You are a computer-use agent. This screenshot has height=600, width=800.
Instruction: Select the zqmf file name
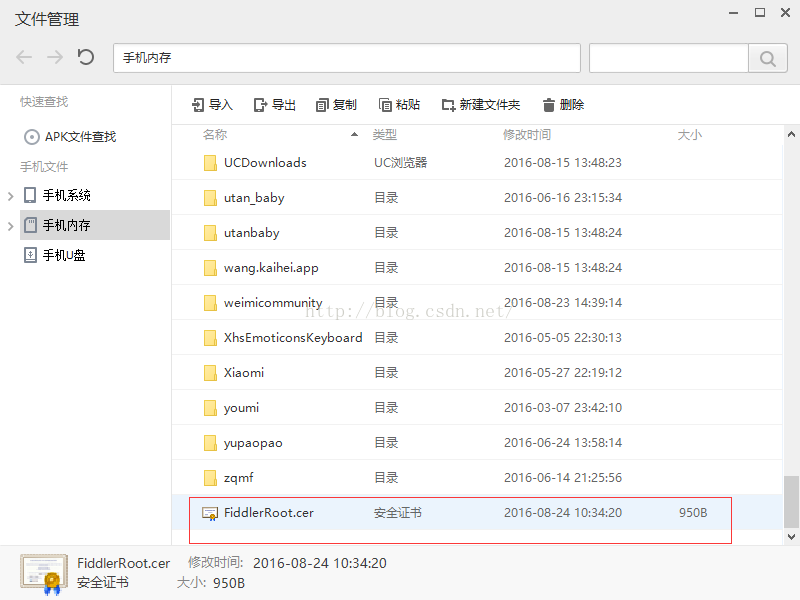238,478
